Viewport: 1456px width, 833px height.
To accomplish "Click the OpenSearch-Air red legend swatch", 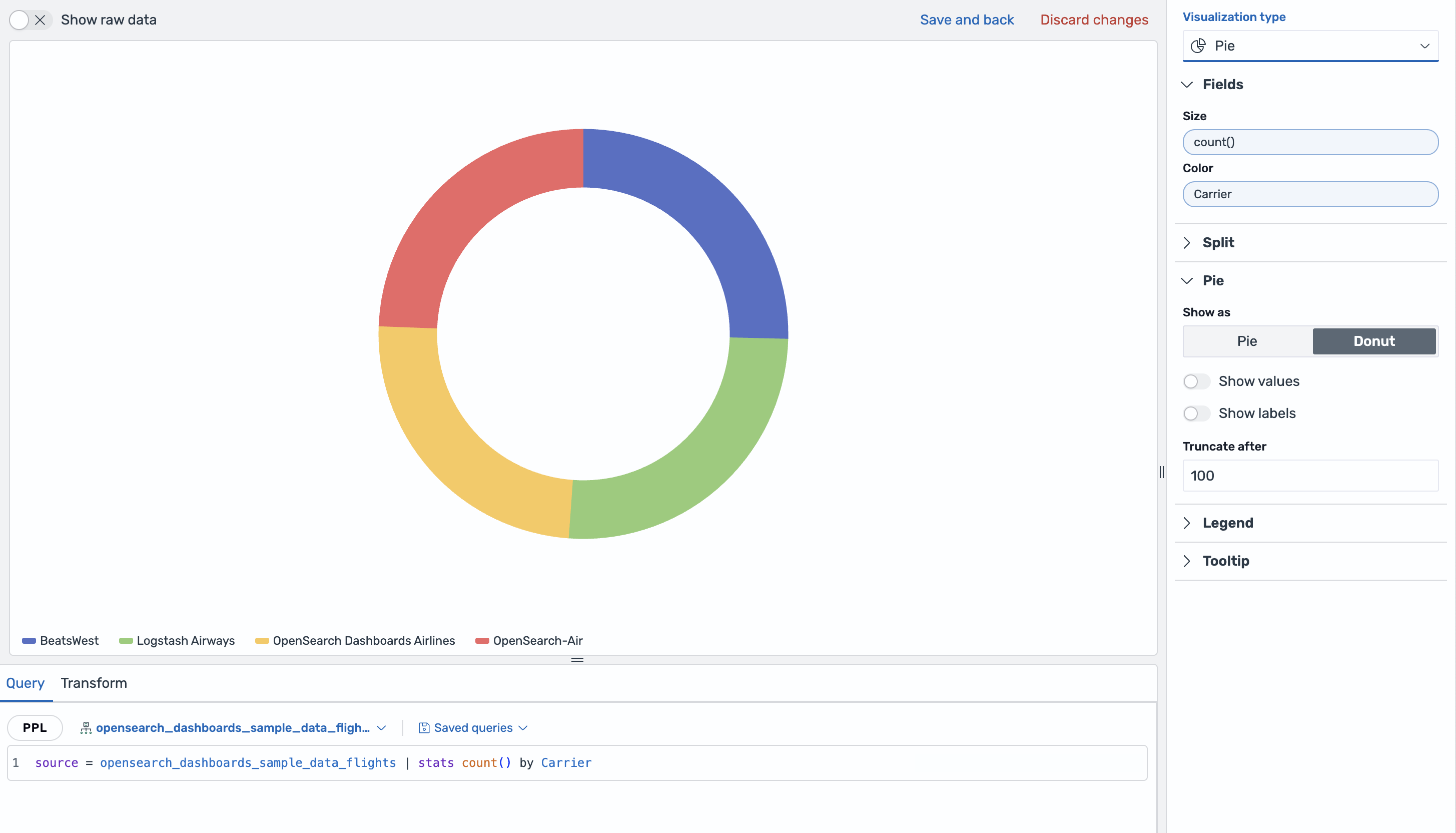I will 482,641.
